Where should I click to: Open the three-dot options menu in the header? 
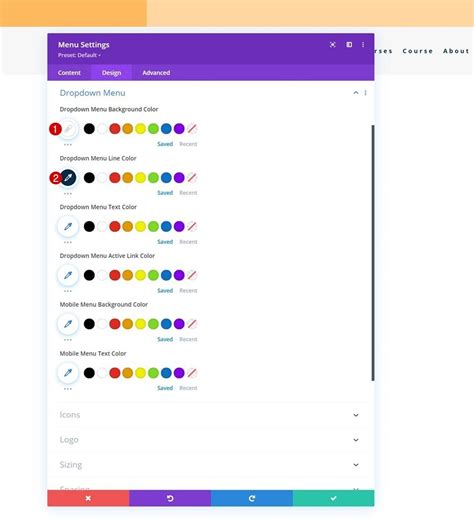pos(363,45)
